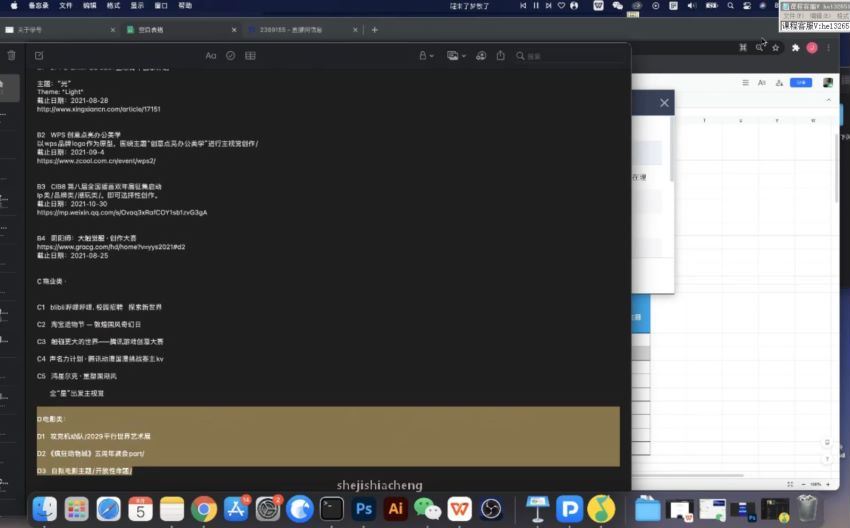850x528 pixels.
Task: Switch to the green spreadsheet browser tab
Action: click(x=182, y=30)
